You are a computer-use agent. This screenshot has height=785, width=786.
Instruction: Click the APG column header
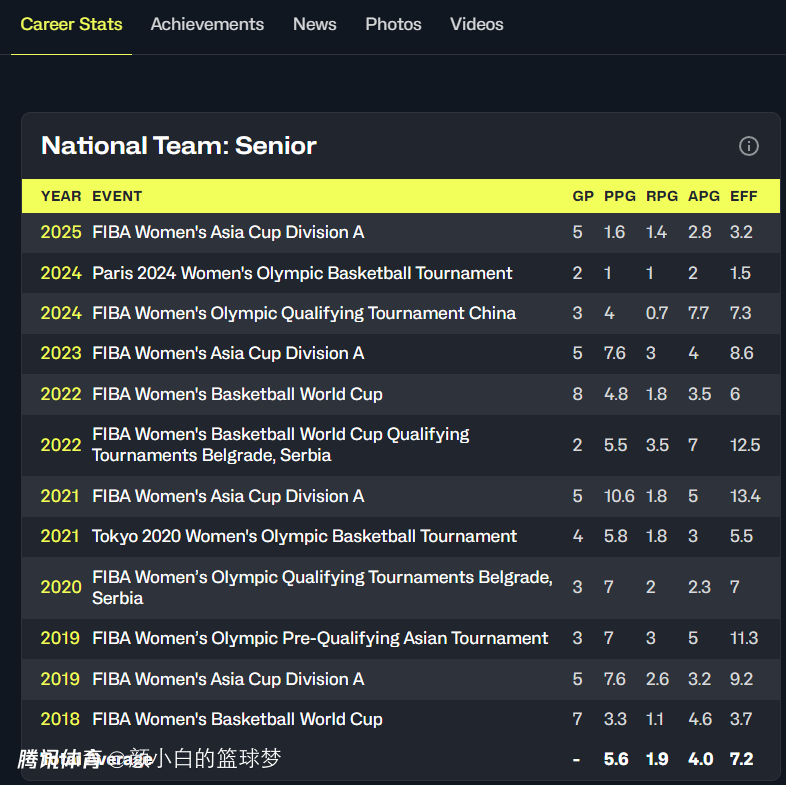pyautogui.click(x=703, y=196)
